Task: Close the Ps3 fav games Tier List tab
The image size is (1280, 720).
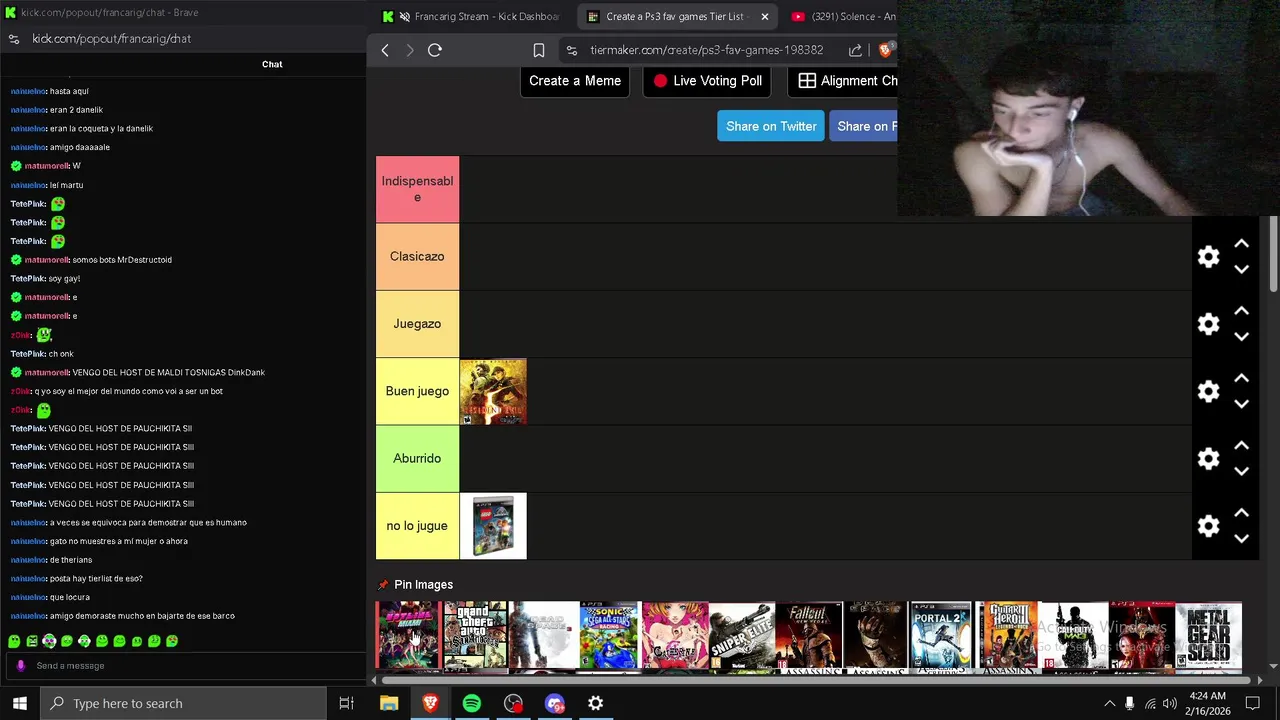Action: point(765,17)
